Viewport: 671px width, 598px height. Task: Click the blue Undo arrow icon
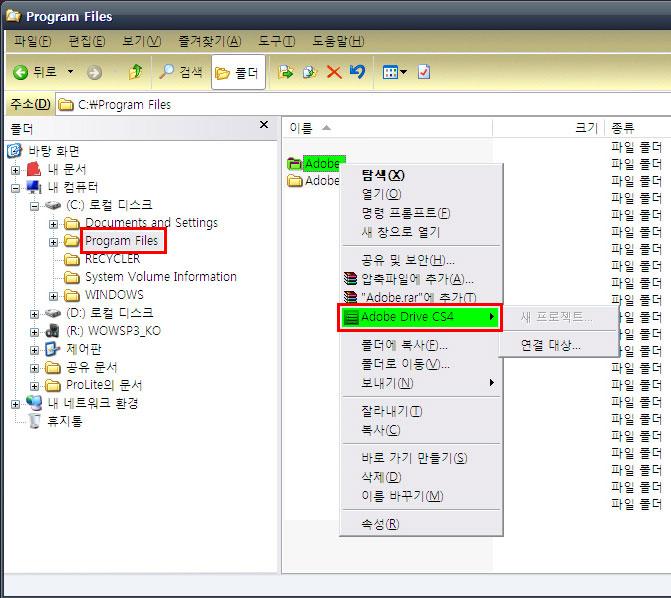357,71
